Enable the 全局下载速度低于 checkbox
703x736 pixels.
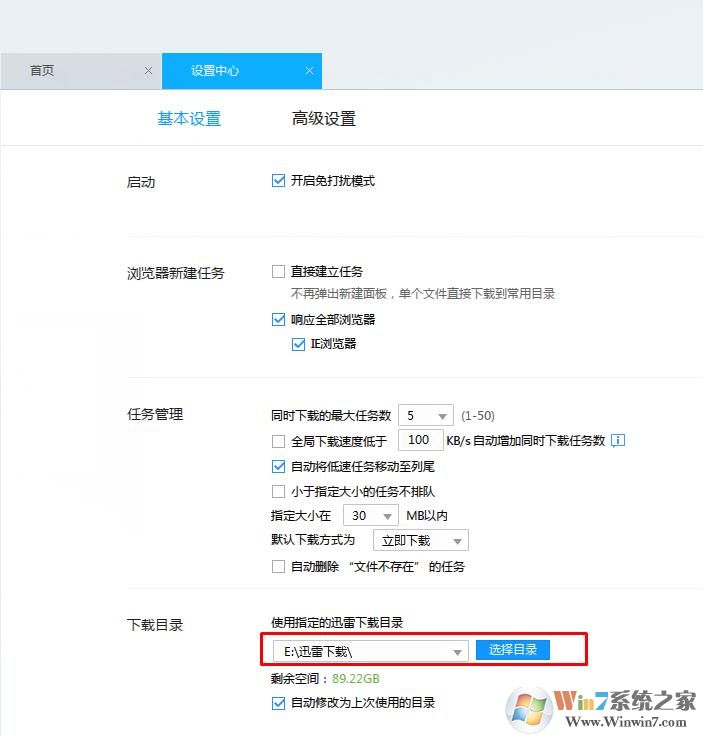point(278,442)
